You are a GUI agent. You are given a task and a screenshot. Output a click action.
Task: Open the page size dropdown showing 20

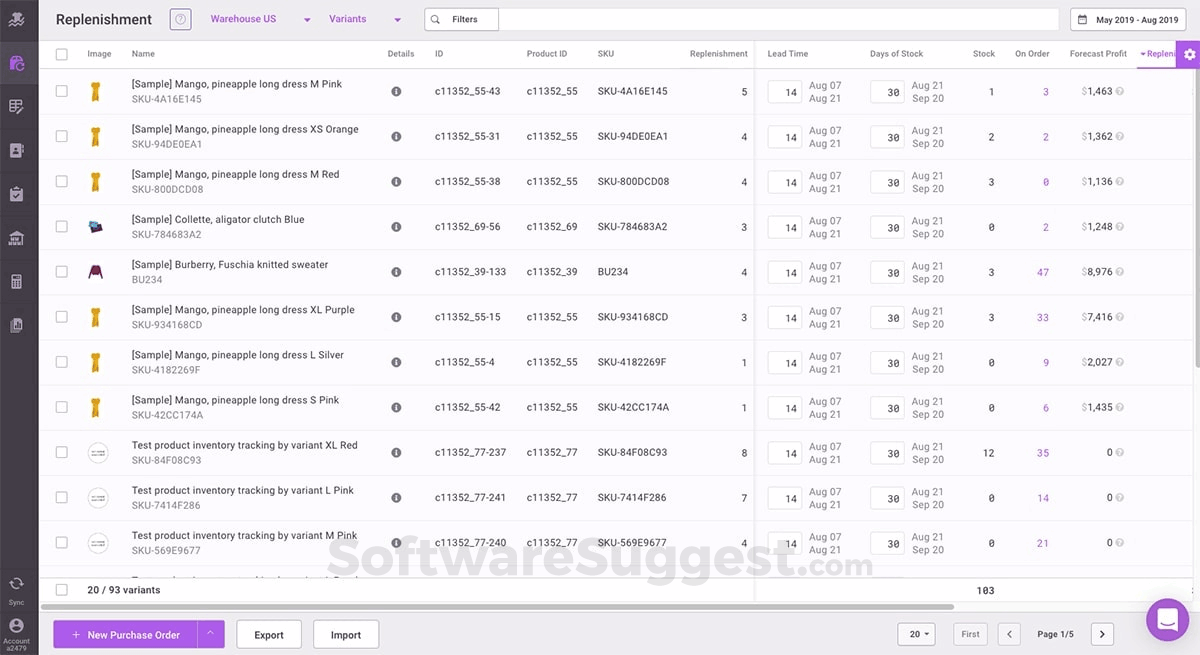[x=916, y=633]
